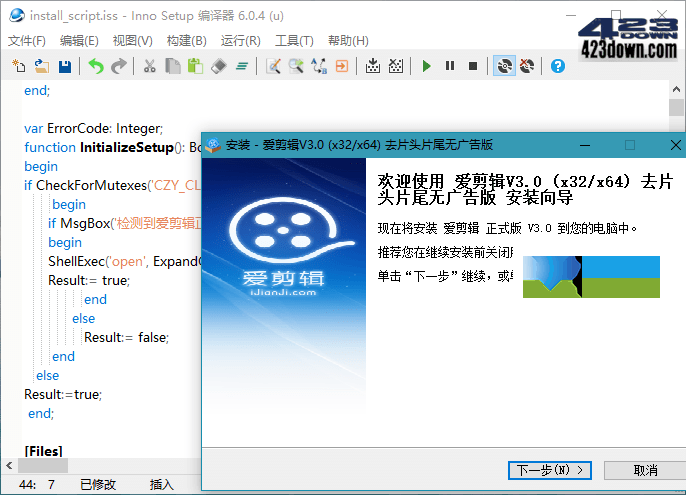686x495 pixels.
Task: Click the installer icon in 安装 title bar
Action: [x=214, y=145]
